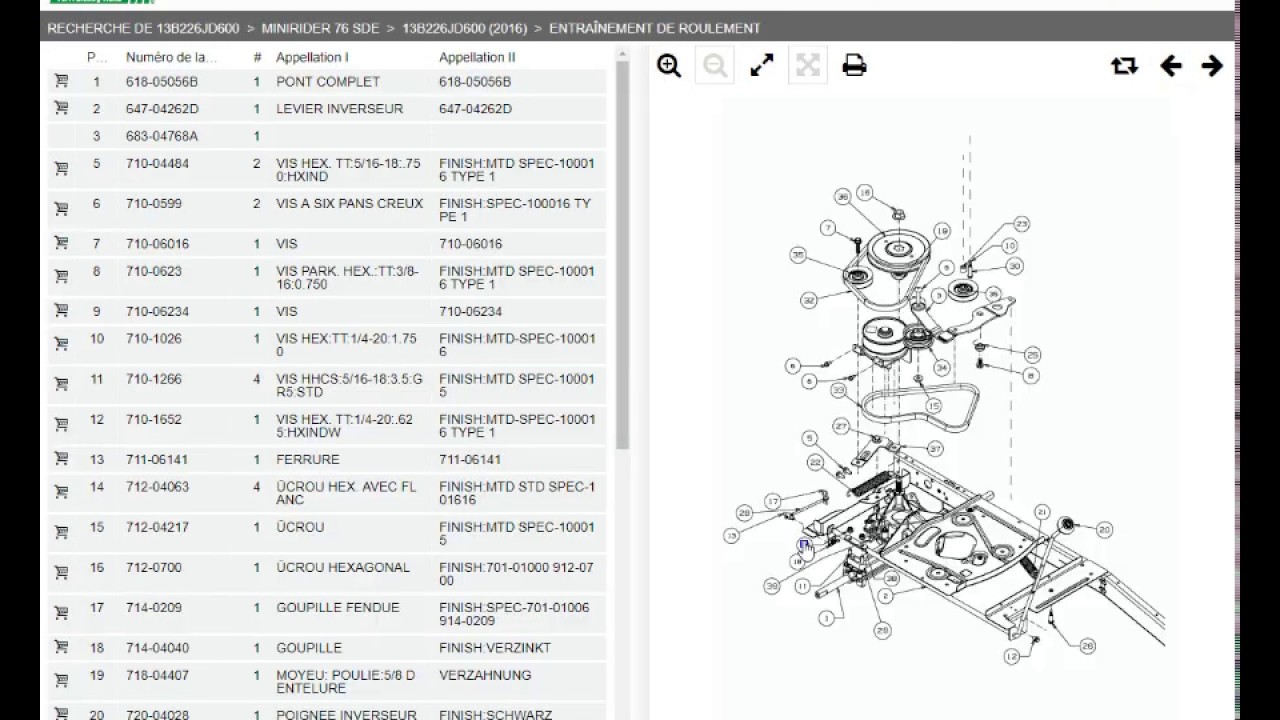Print the parts diagram
This screenshot has height=720, width=1280.
click(x=854, y=66)
